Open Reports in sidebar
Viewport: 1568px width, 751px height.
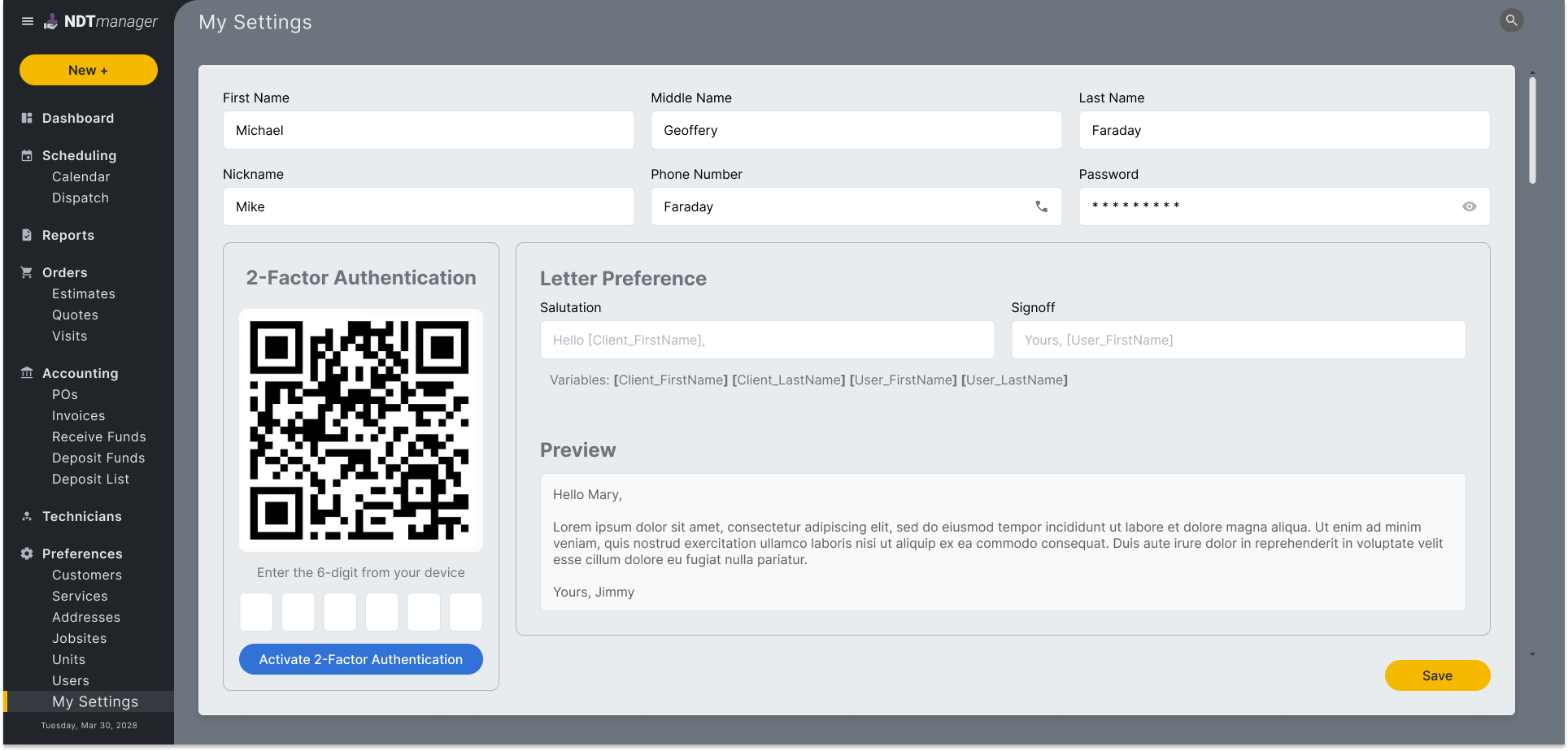point(68,235)
